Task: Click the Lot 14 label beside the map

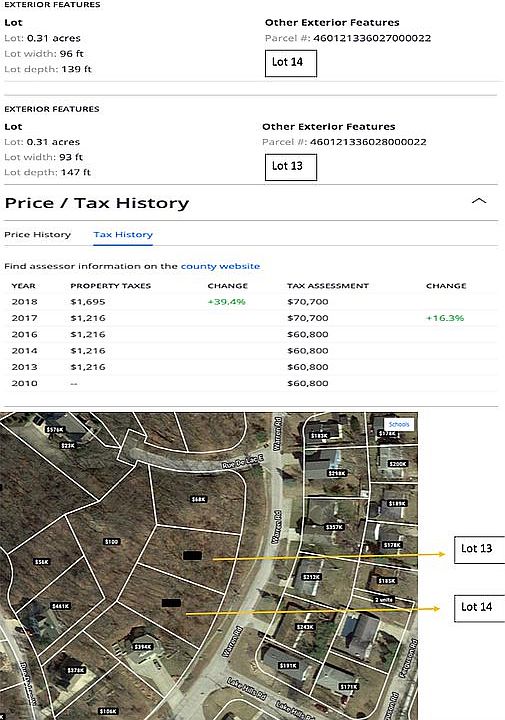Action: pos(479,608)
